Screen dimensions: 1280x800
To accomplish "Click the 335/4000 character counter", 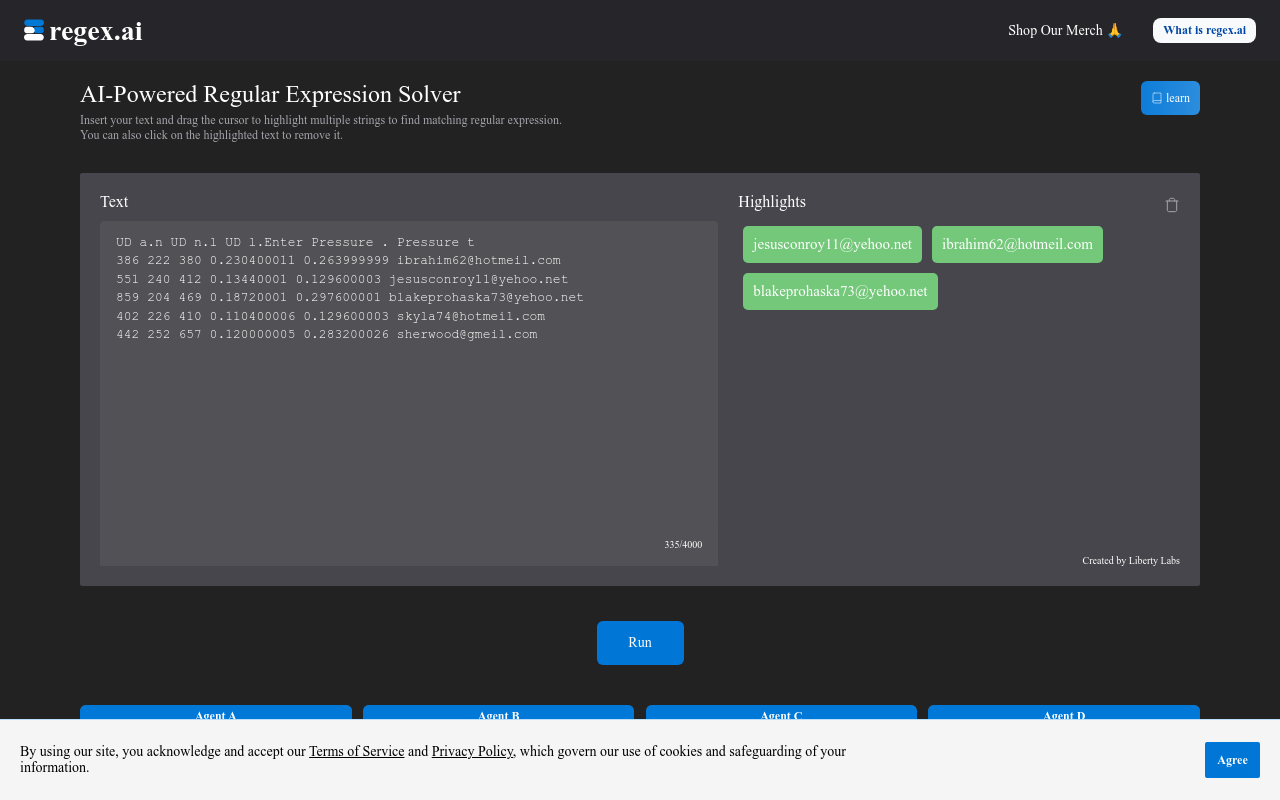I will point(683,544).
